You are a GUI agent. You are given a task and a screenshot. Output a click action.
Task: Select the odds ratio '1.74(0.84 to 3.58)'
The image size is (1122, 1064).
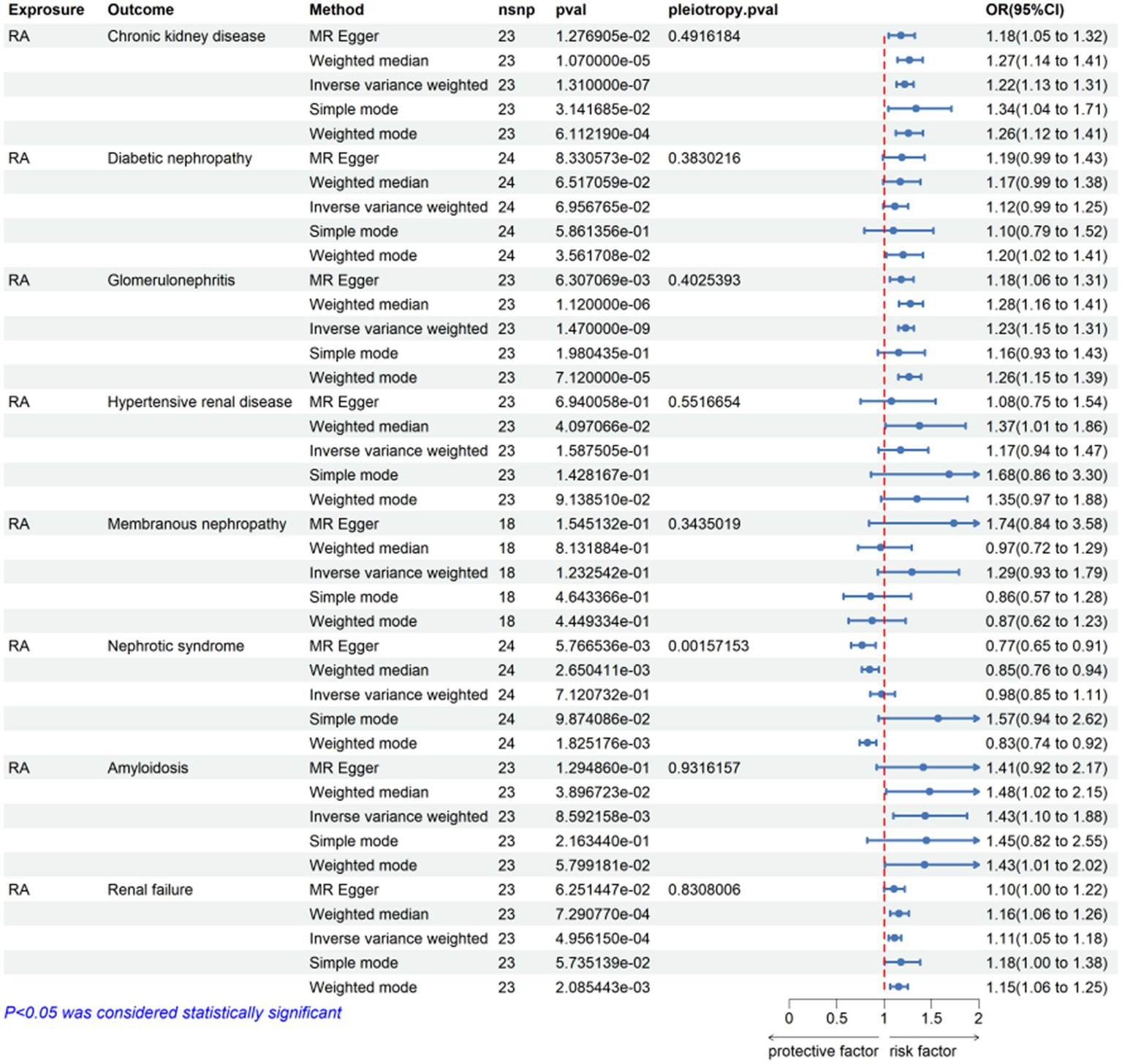pos(1046,524)
